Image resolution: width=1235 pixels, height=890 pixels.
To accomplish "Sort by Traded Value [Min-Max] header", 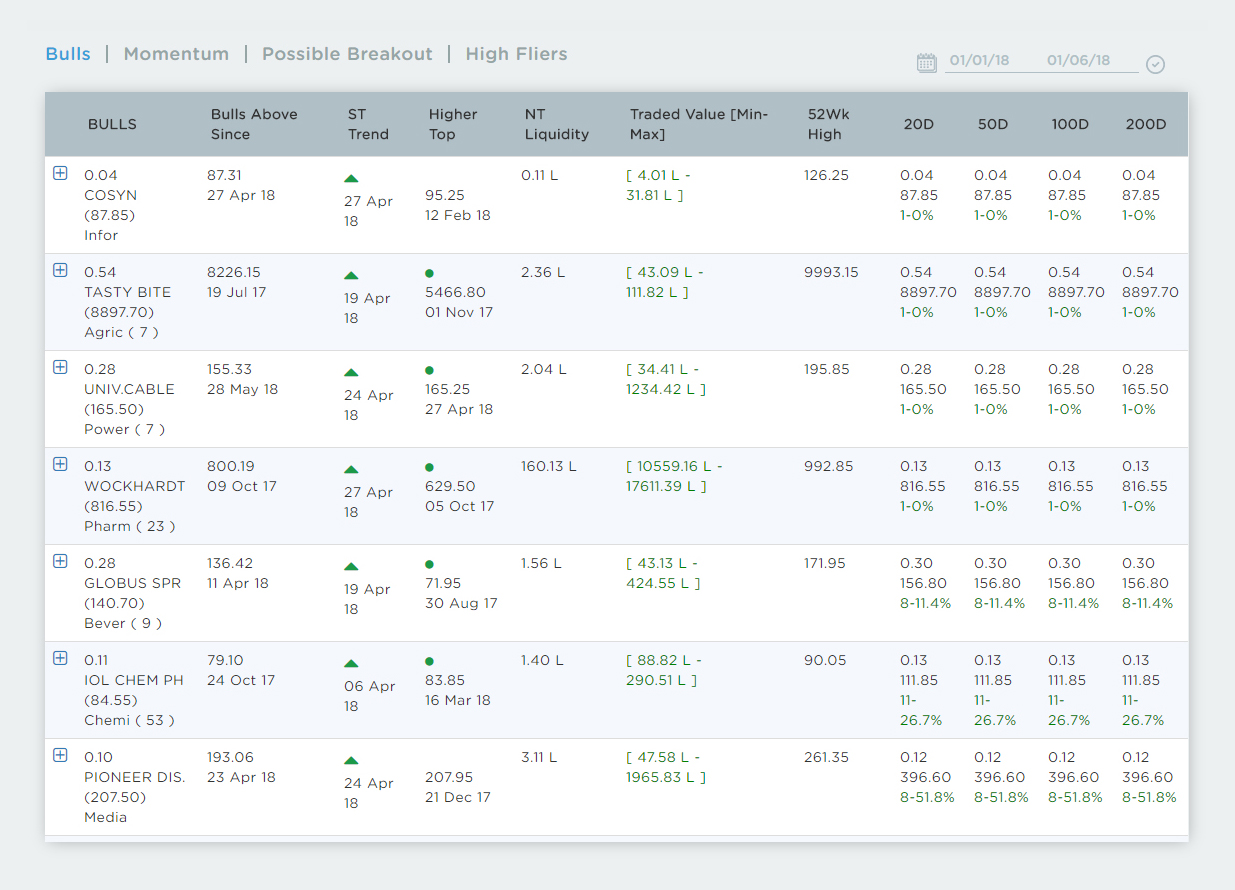I will click(699, 124).
